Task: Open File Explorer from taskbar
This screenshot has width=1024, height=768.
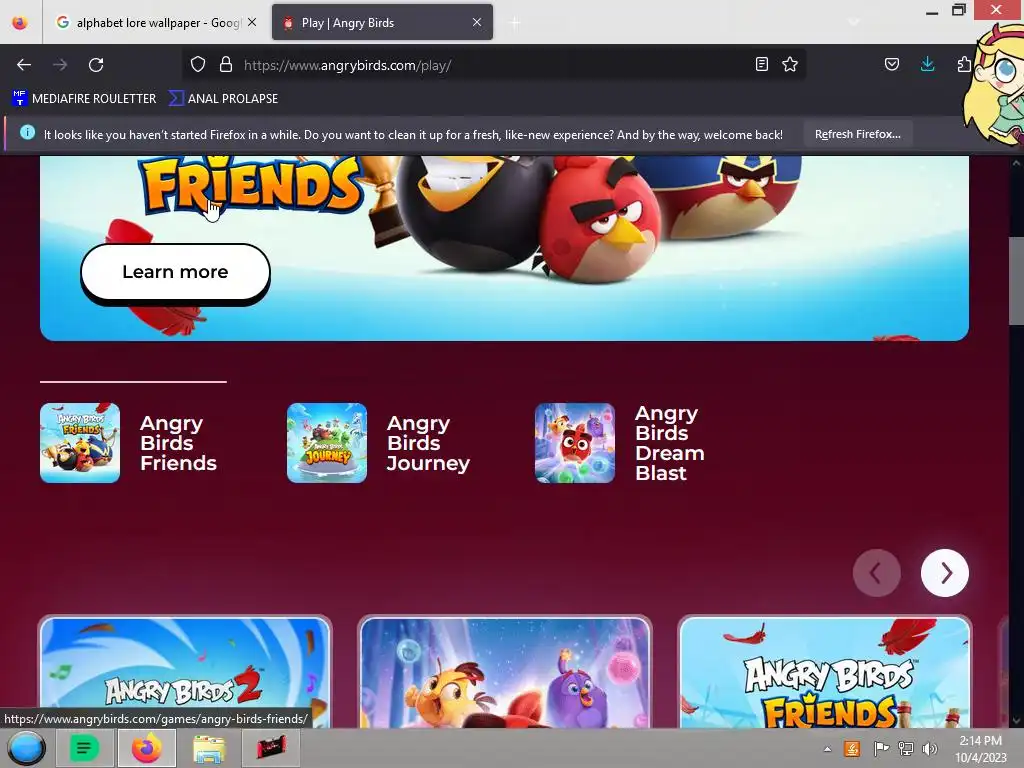Action: point(209,748)
